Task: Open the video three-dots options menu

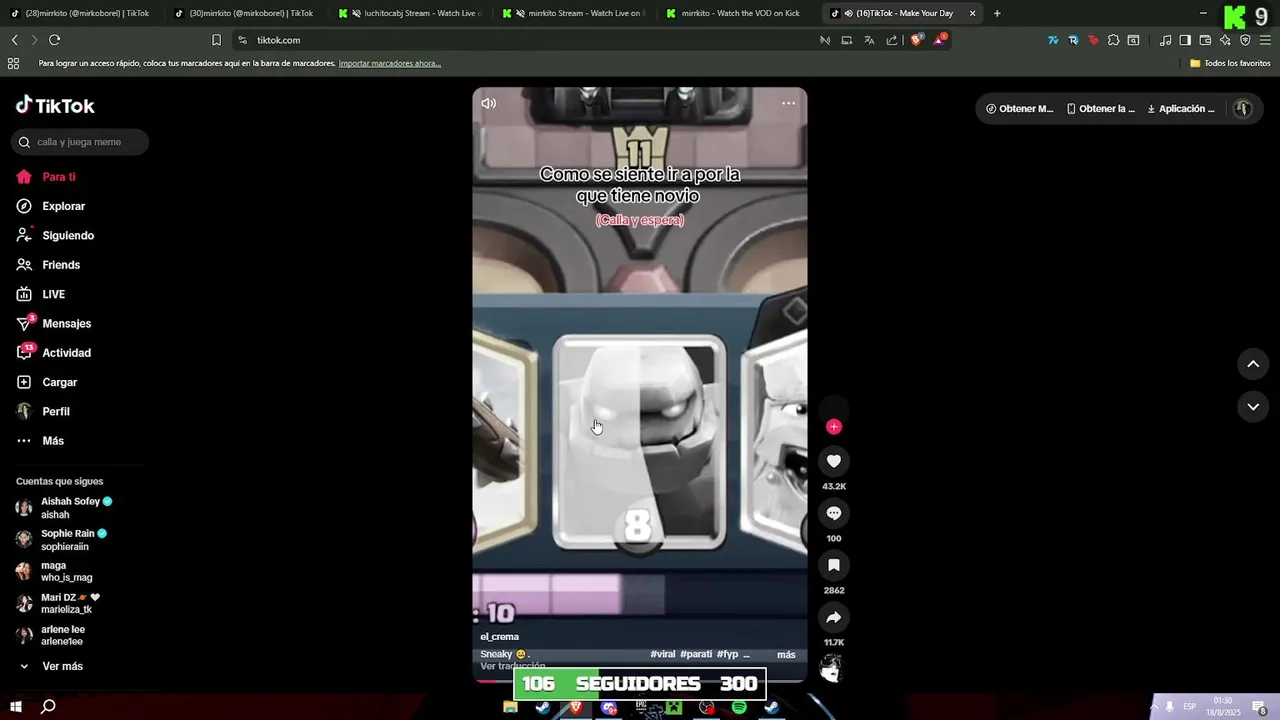Action: (788, 103)
